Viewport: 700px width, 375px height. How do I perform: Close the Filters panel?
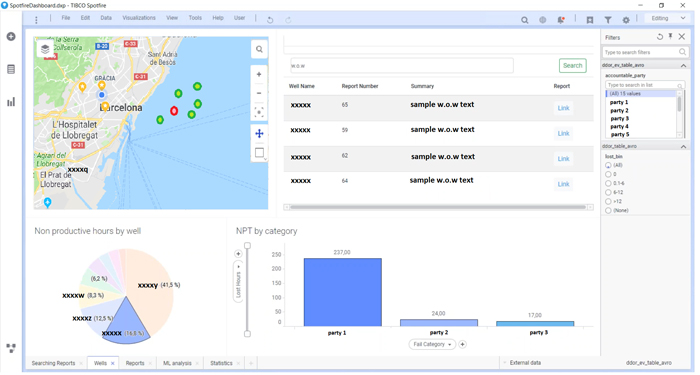682,37
